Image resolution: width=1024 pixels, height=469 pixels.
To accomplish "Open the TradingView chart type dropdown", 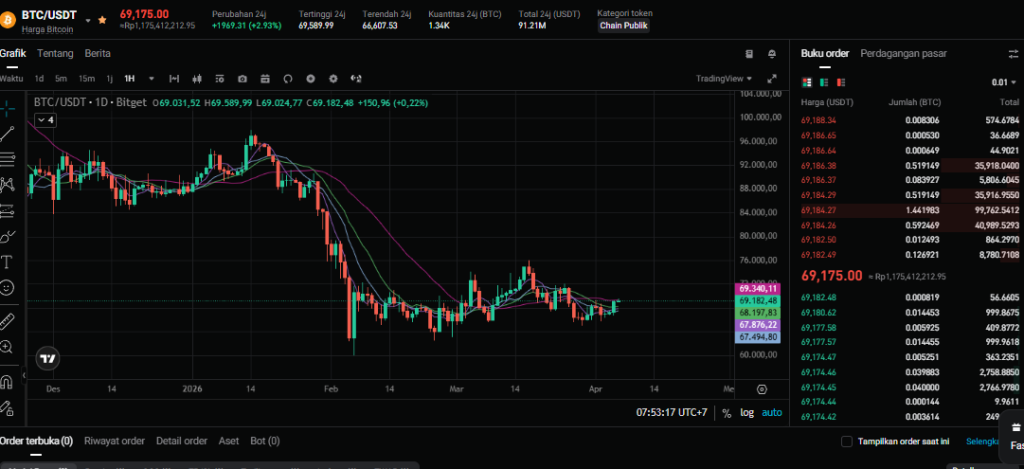I will [724, 78].
